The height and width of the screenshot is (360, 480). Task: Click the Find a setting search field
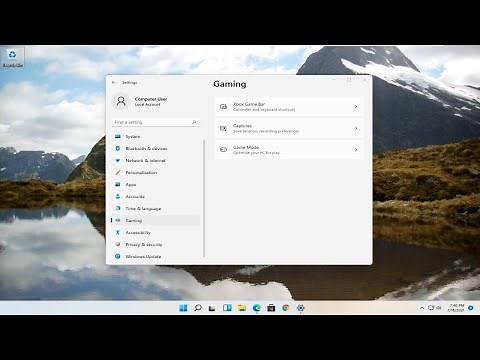click(x=156, y=122)
